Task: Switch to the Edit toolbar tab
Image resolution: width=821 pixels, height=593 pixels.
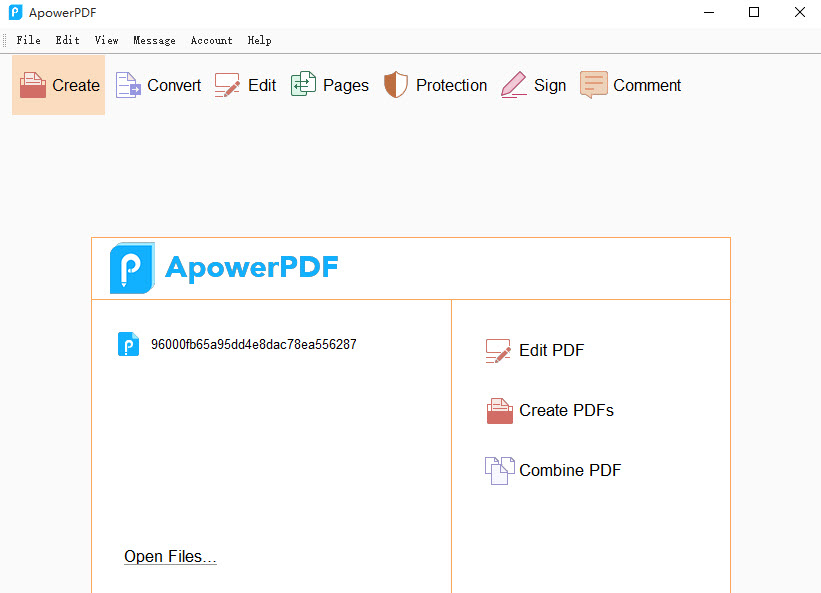Action: 245,85
